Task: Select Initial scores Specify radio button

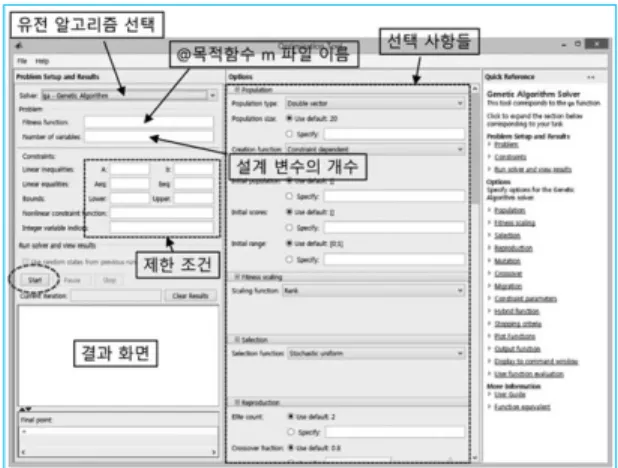Action: pos(289,227)
